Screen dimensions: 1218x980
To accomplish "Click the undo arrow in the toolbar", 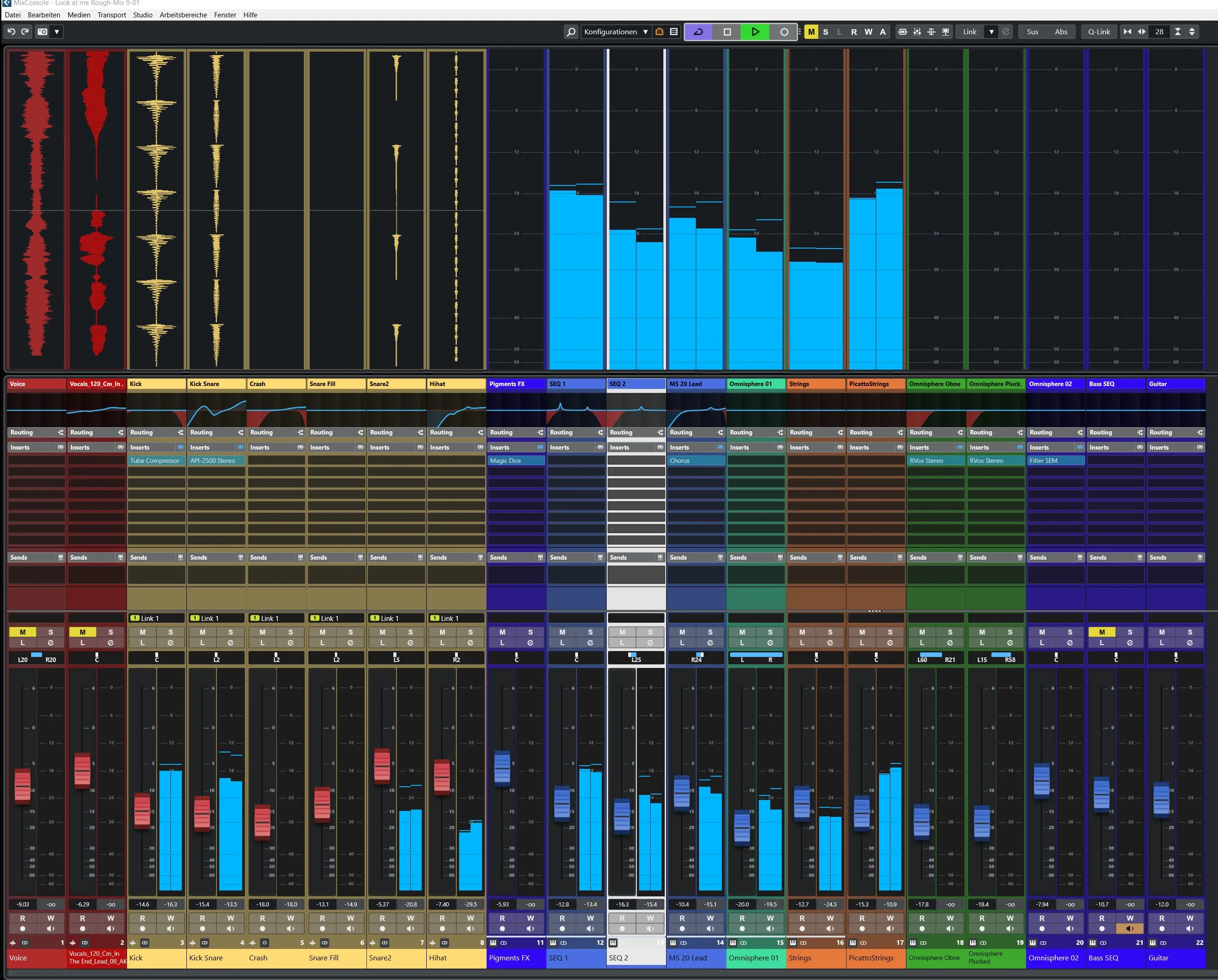I will 11,32.
